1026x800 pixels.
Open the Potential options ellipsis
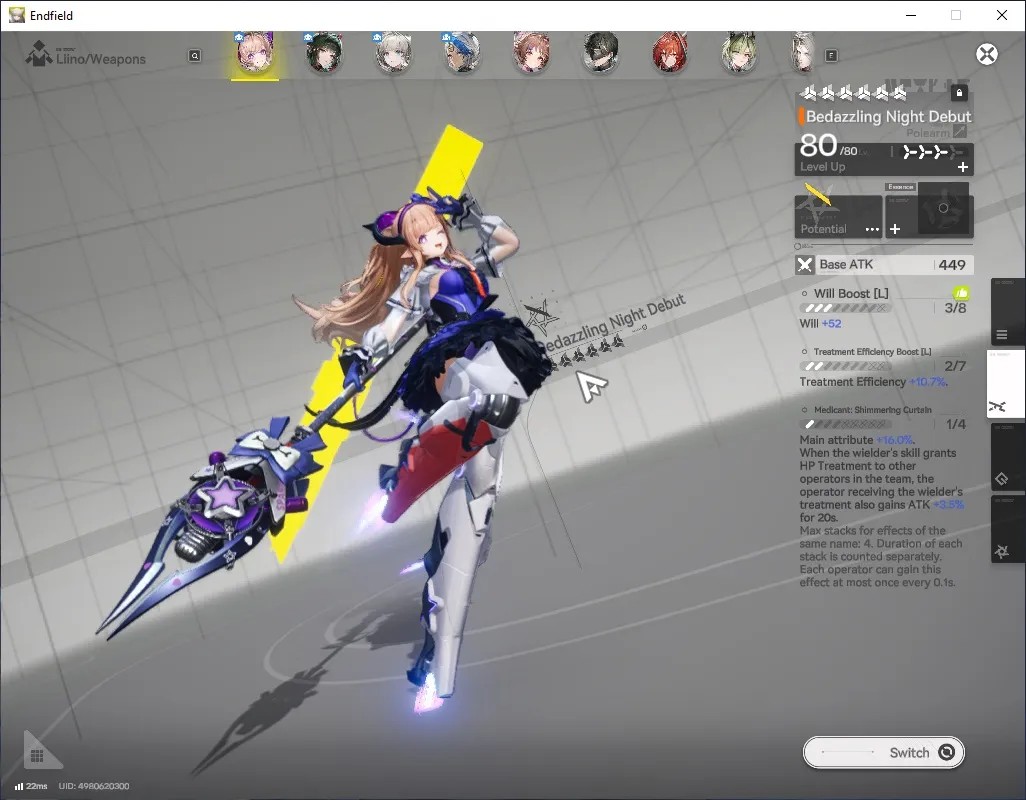point(872,229)
